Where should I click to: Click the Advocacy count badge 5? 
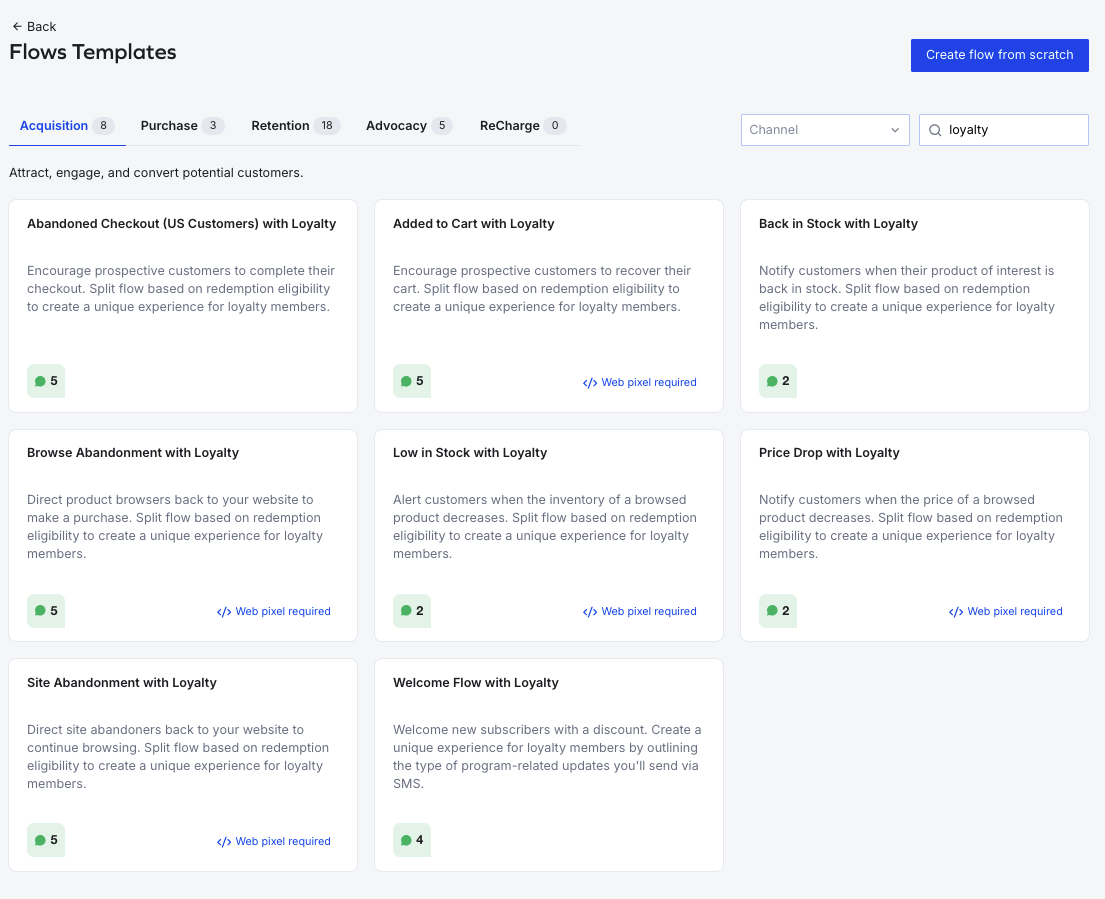(x=442, y=126)
